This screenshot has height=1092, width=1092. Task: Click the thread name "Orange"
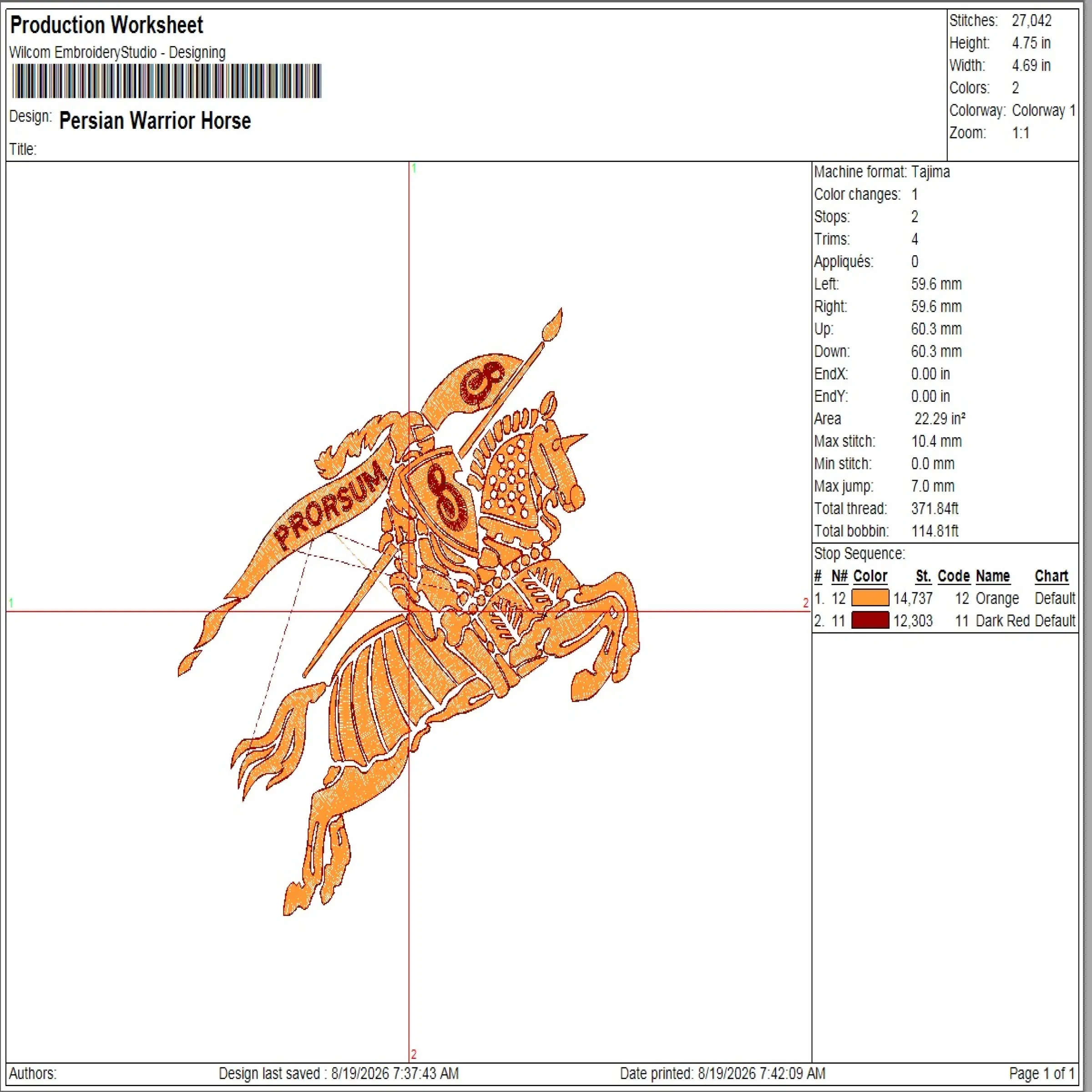click(x=997, y=599)
